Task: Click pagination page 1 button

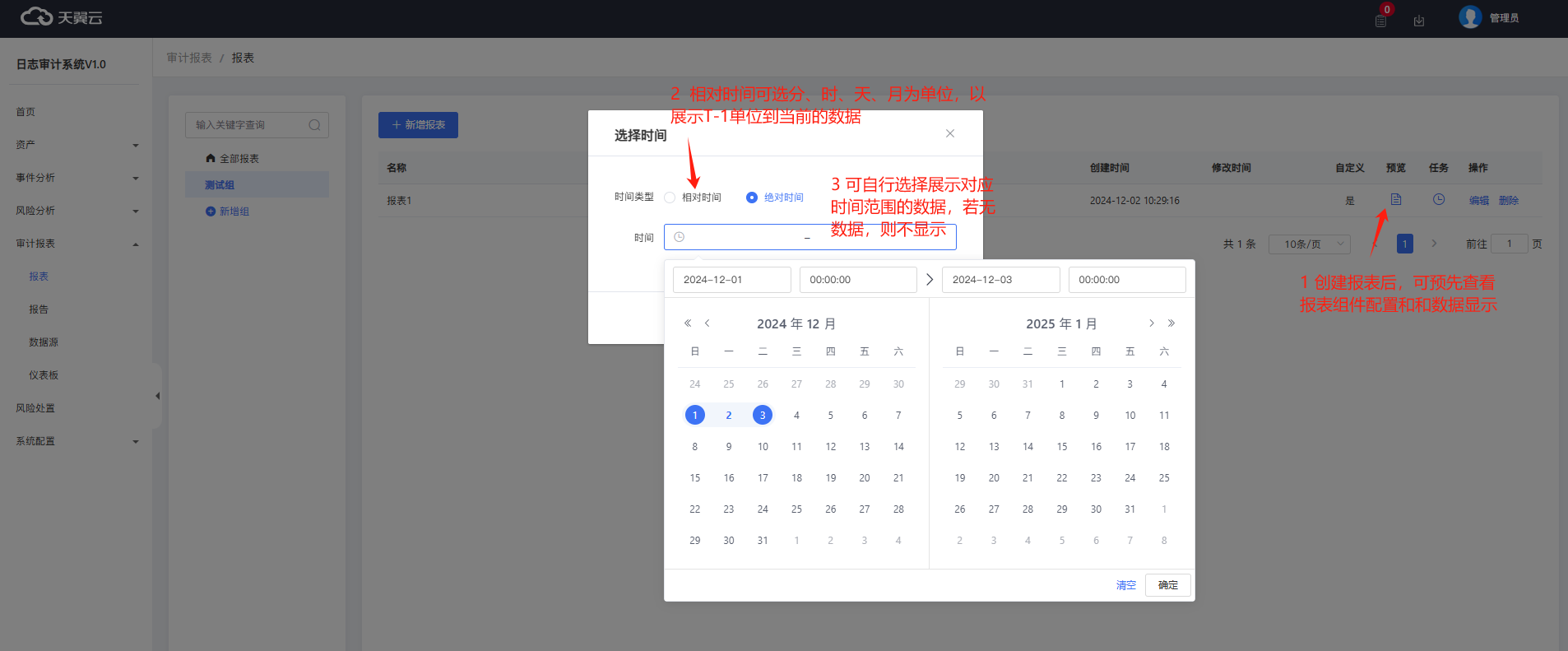Action: point(1405,244)
